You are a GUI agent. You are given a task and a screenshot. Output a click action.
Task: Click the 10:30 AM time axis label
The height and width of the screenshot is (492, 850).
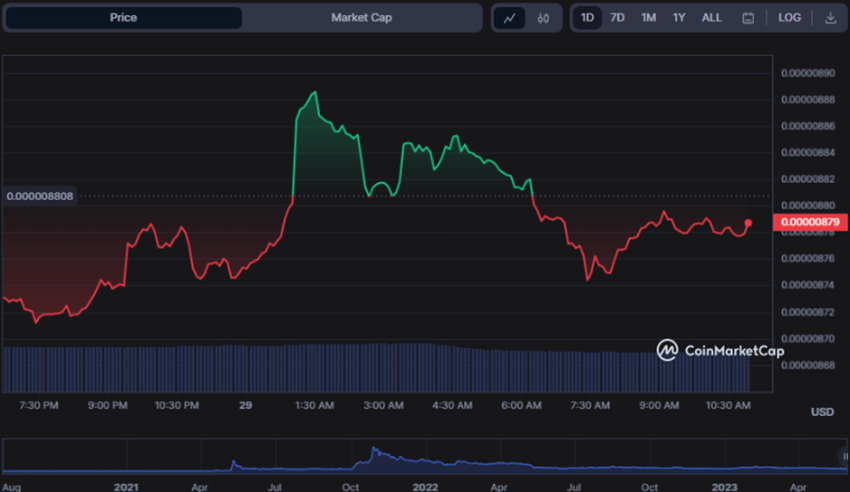pos(728,405)
